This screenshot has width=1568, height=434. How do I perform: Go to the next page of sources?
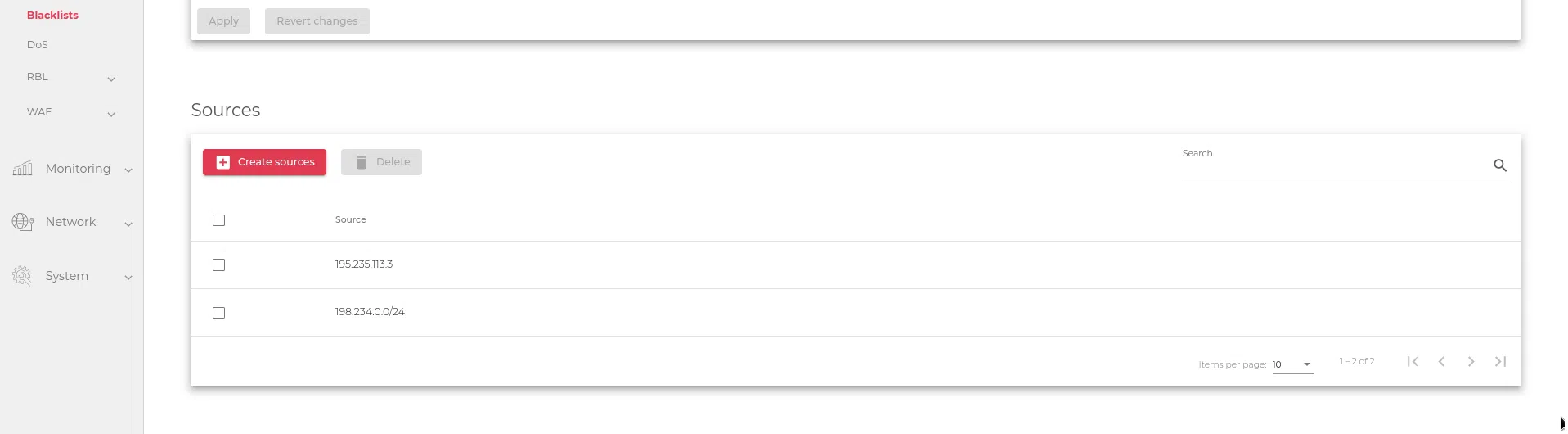(x=1471, y=362)
